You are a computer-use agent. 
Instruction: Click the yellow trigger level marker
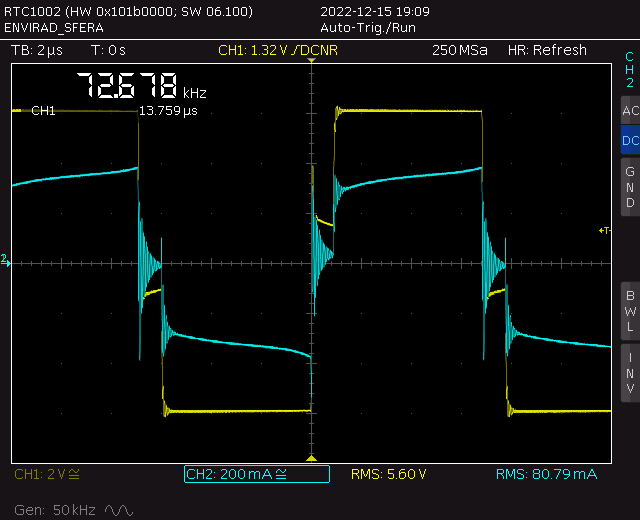pos(604,231)
